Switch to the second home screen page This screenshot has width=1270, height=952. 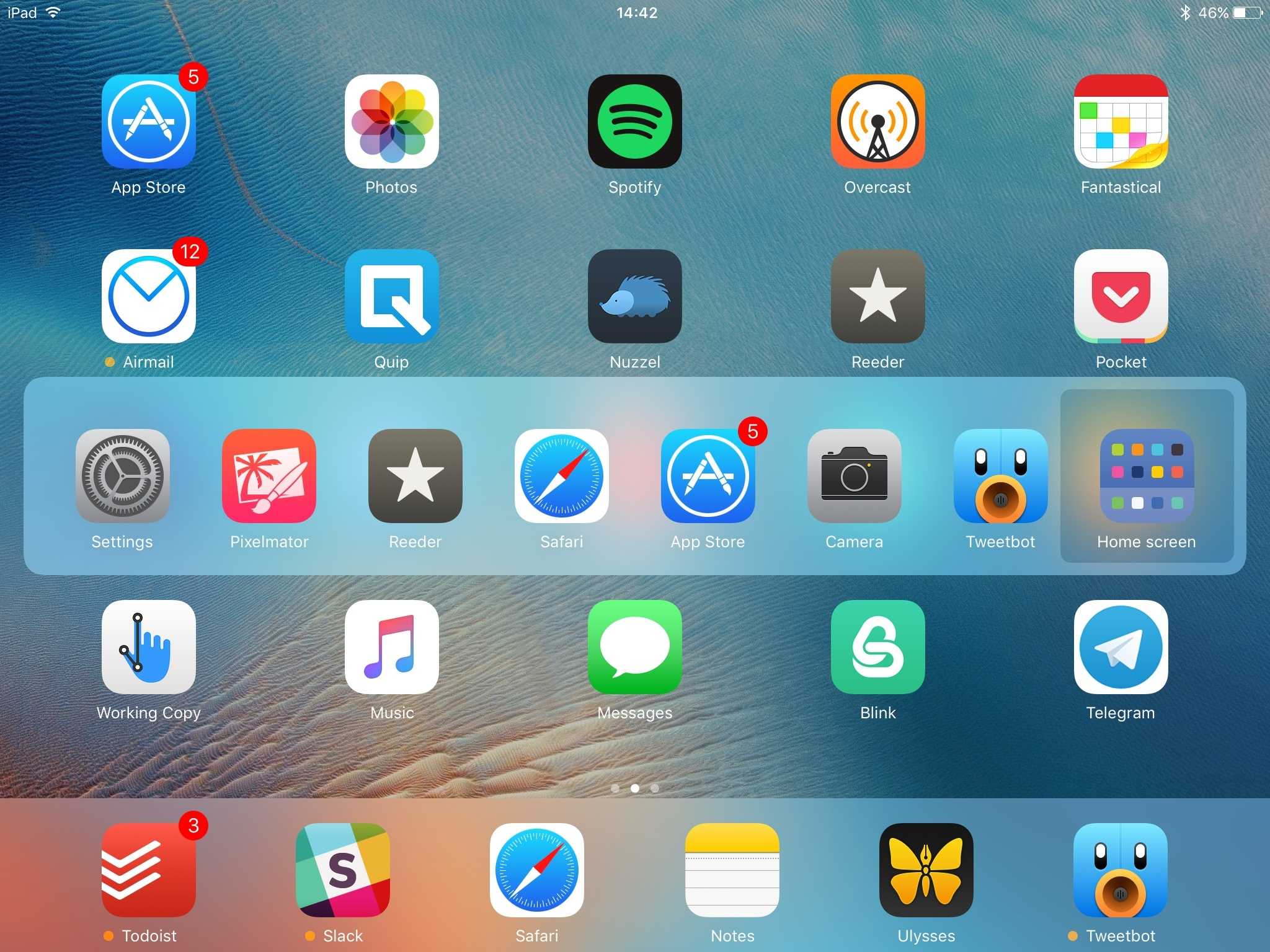pyautogui.click(x=635, y=788)
